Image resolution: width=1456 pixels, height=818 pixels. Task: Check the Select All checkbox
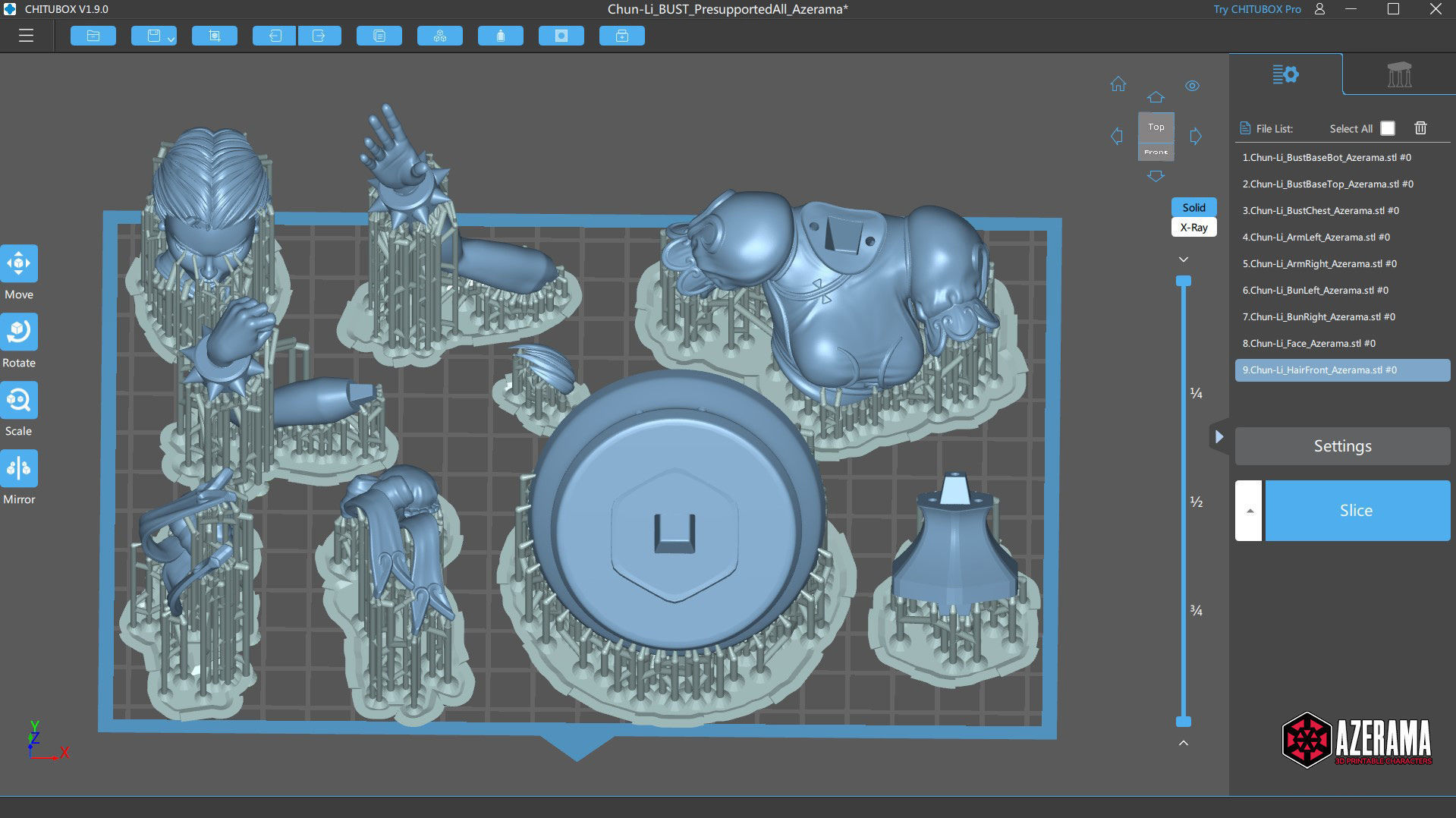[x=1387, y=128]
